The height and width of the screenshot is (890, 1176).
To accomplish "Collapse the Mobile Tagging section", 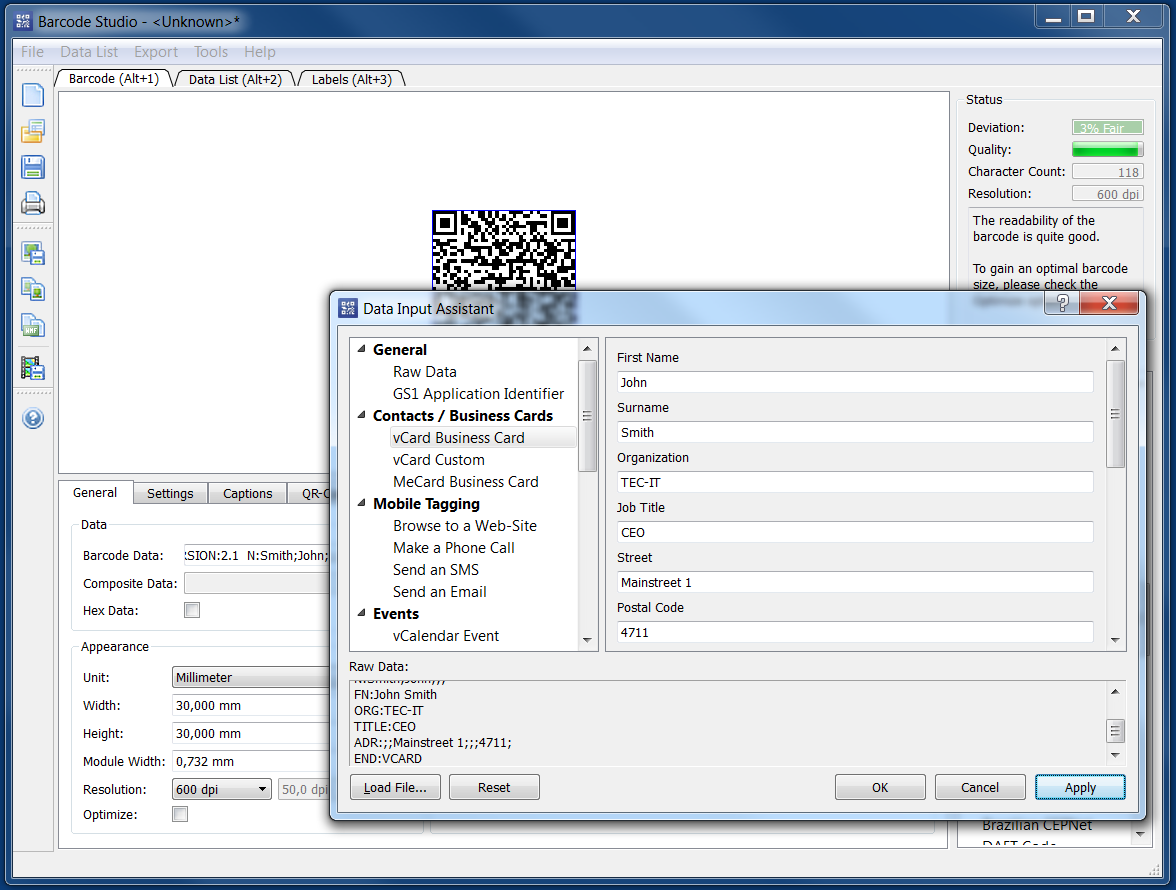I will pyautogui.click(x=362, y=503).
